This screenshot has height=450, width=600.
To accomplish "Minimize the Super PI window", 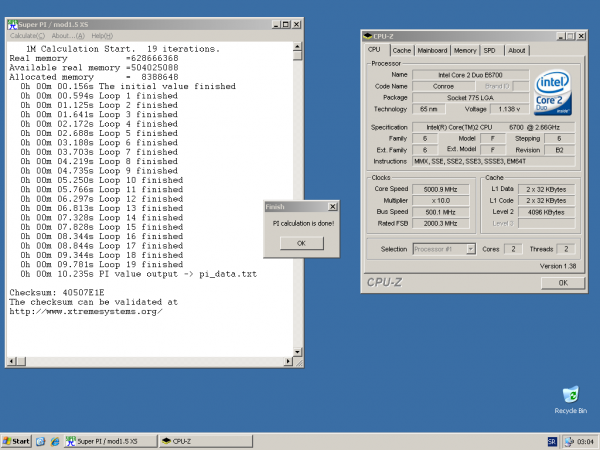I will 276,24.
